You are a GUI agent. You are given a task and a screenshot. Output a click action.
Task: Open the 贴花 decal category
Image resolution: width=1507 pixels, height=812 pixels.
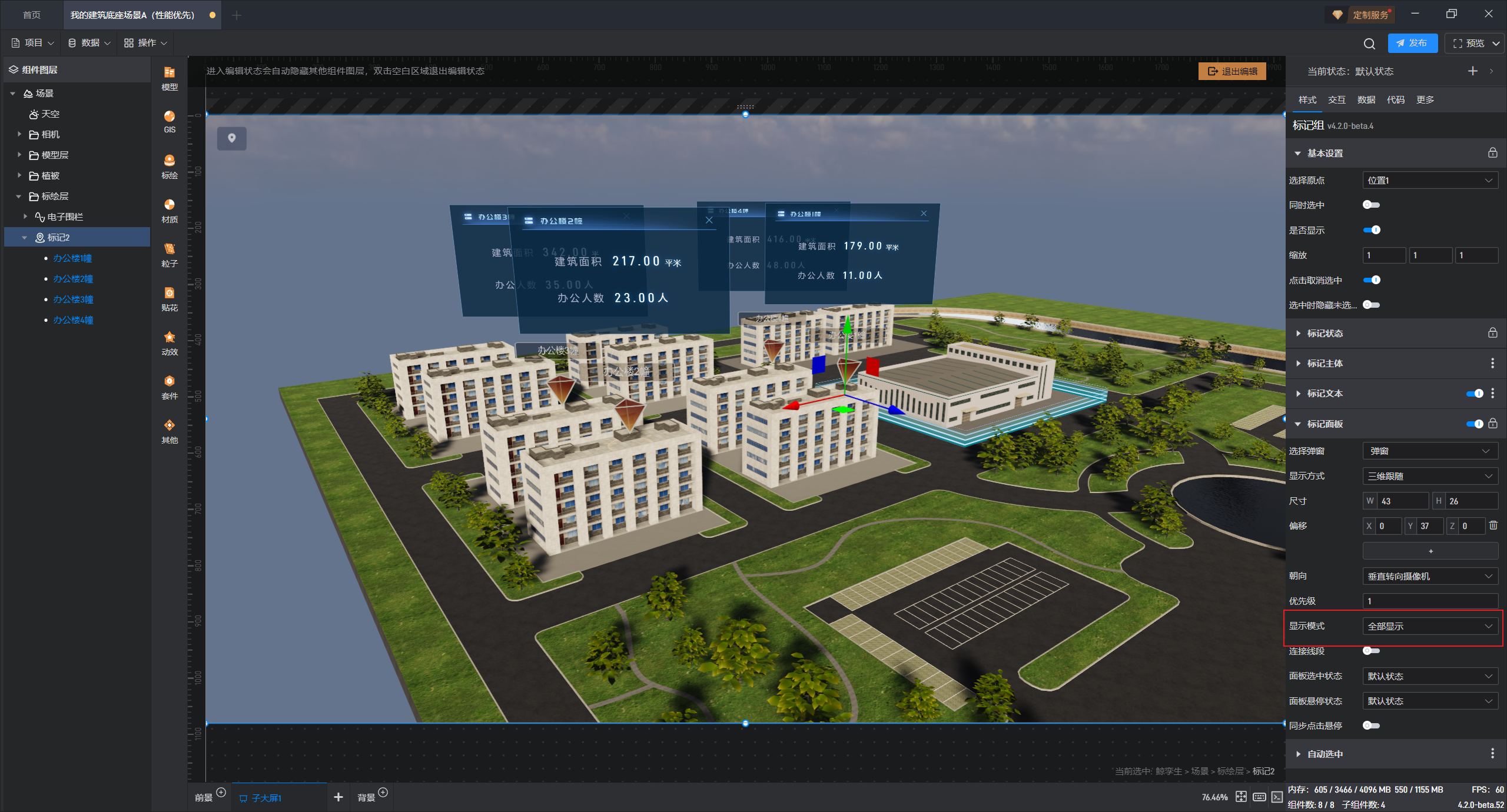(x=170, y=298)
